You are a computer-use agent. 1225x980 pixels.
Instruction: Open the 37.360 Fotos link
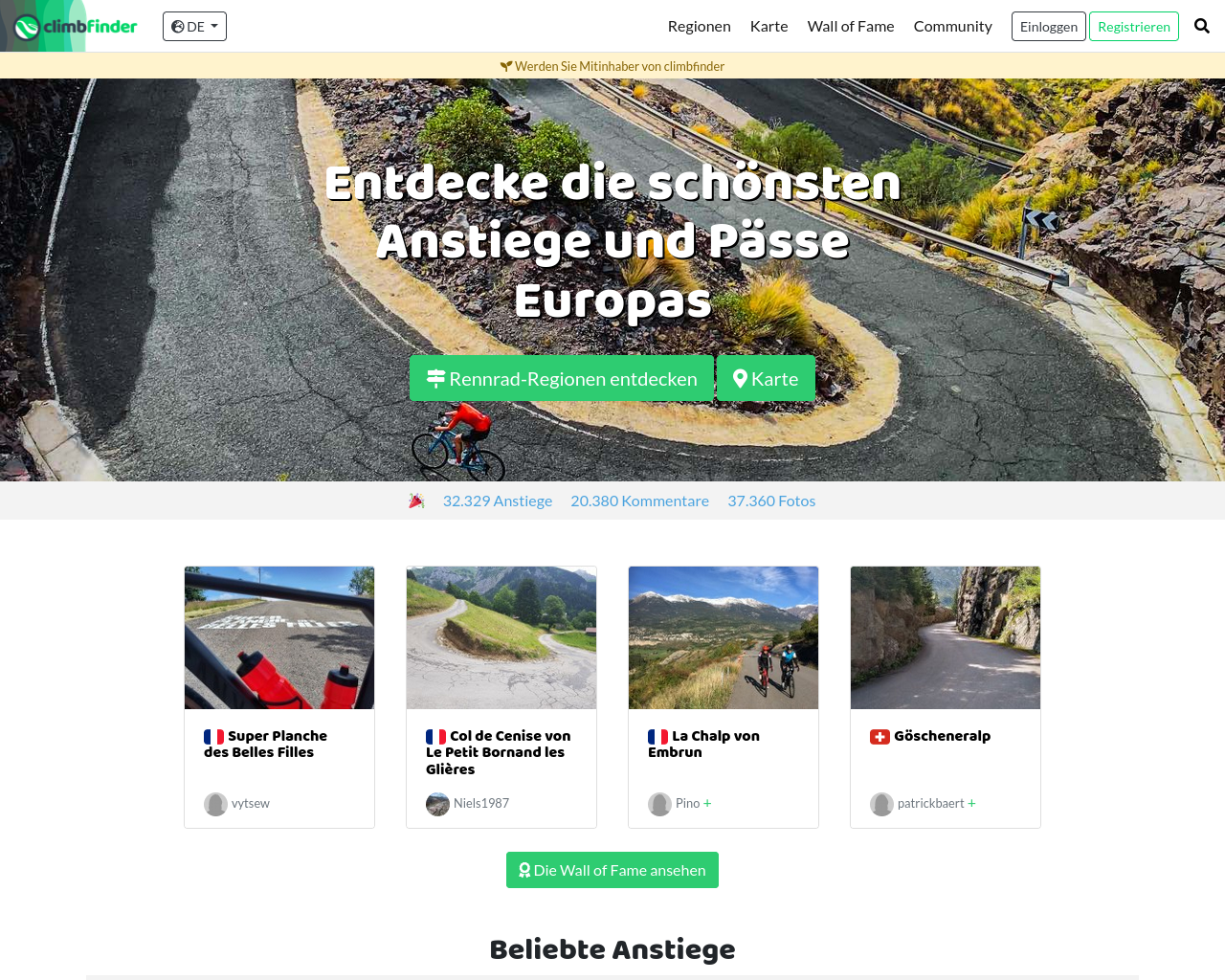pos(771,501)
